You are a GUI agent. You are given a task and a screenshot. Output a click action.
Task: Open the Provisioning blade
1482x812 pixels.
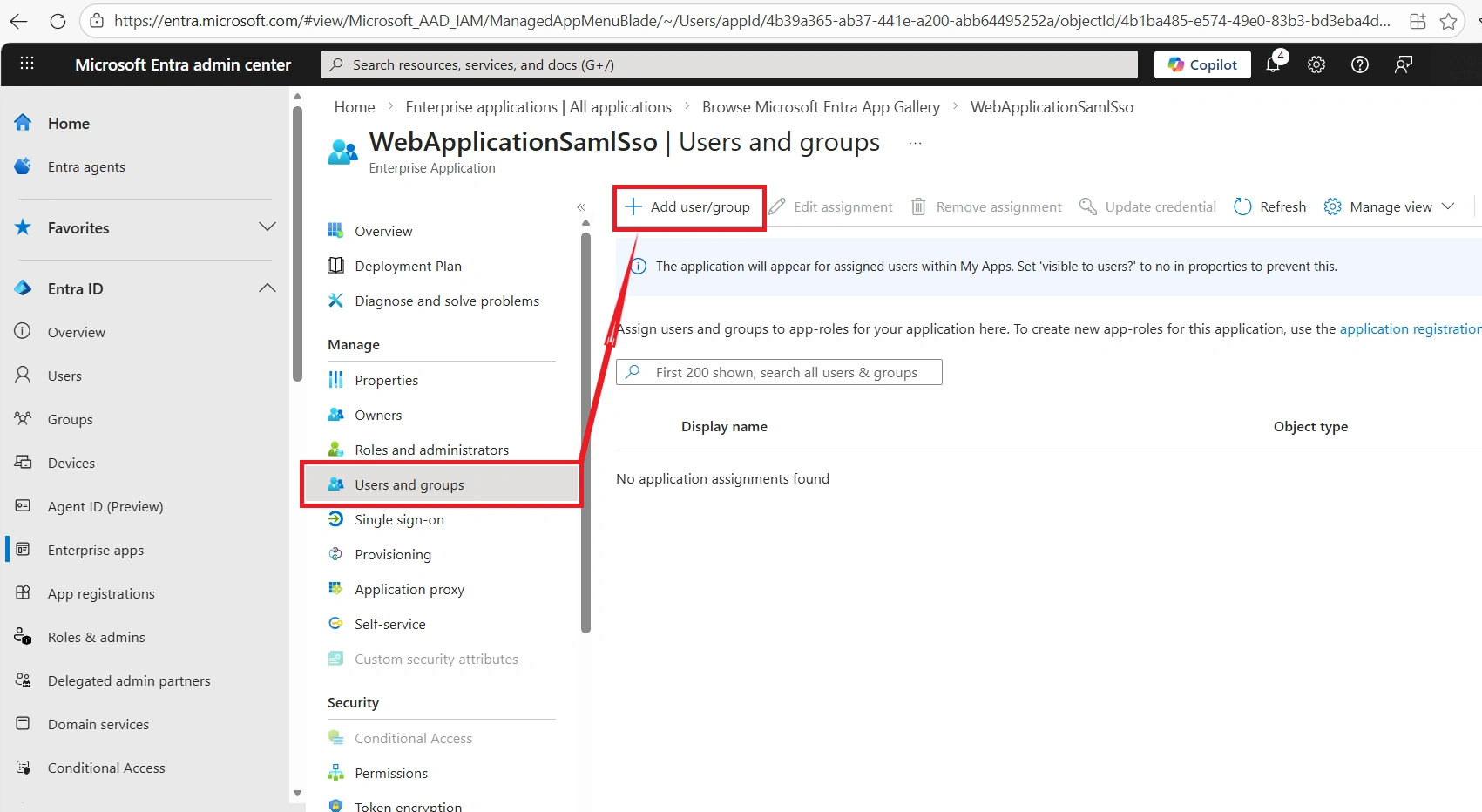(x=393, y=554)
